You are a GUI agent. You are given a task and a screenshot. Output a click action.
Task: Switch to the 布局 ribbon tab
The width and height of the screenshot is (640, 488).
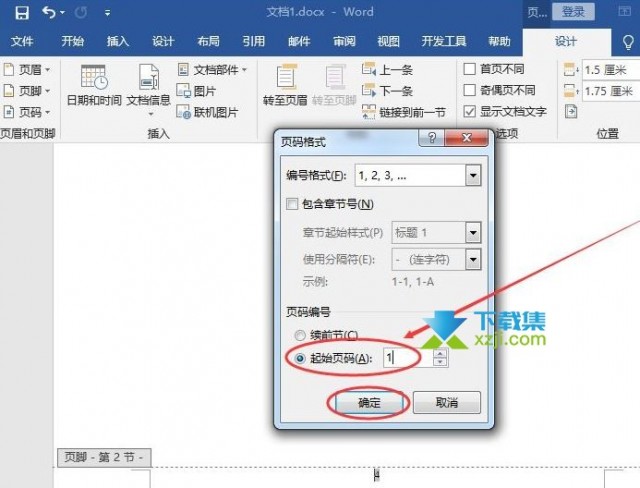[209, 41]
